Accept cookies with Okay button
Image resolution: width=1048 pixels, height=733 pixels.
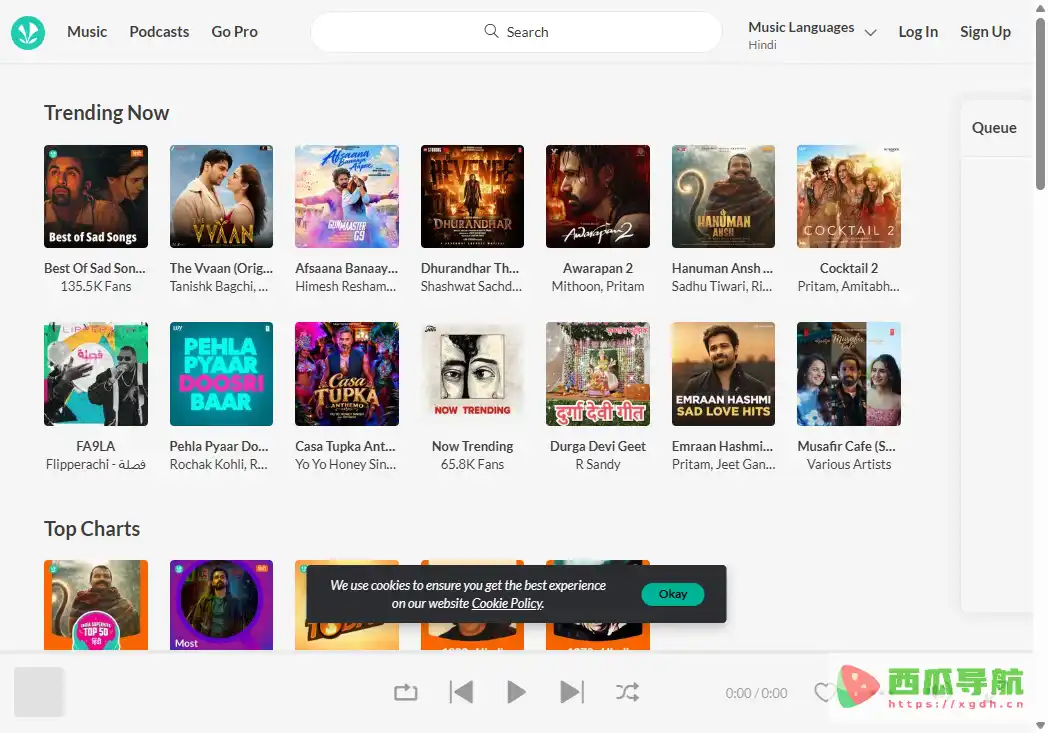(x=672, y=594)
